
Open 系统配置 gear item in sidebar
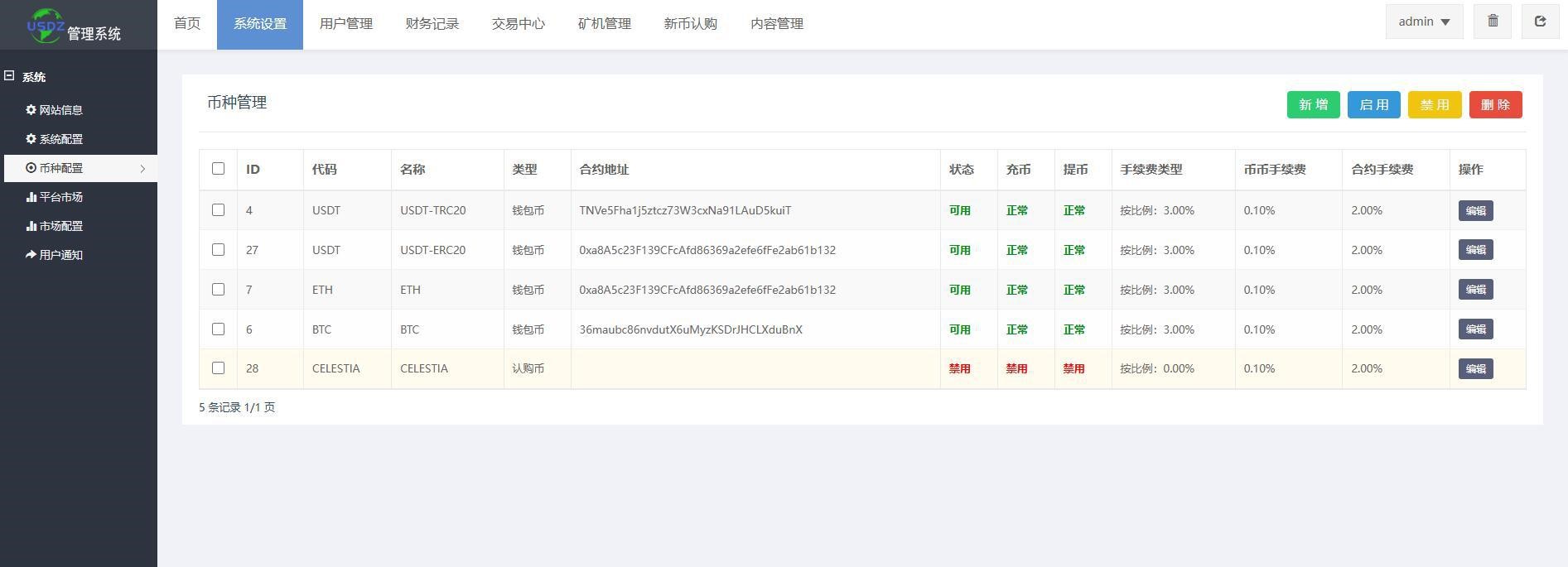pos(55,139)
